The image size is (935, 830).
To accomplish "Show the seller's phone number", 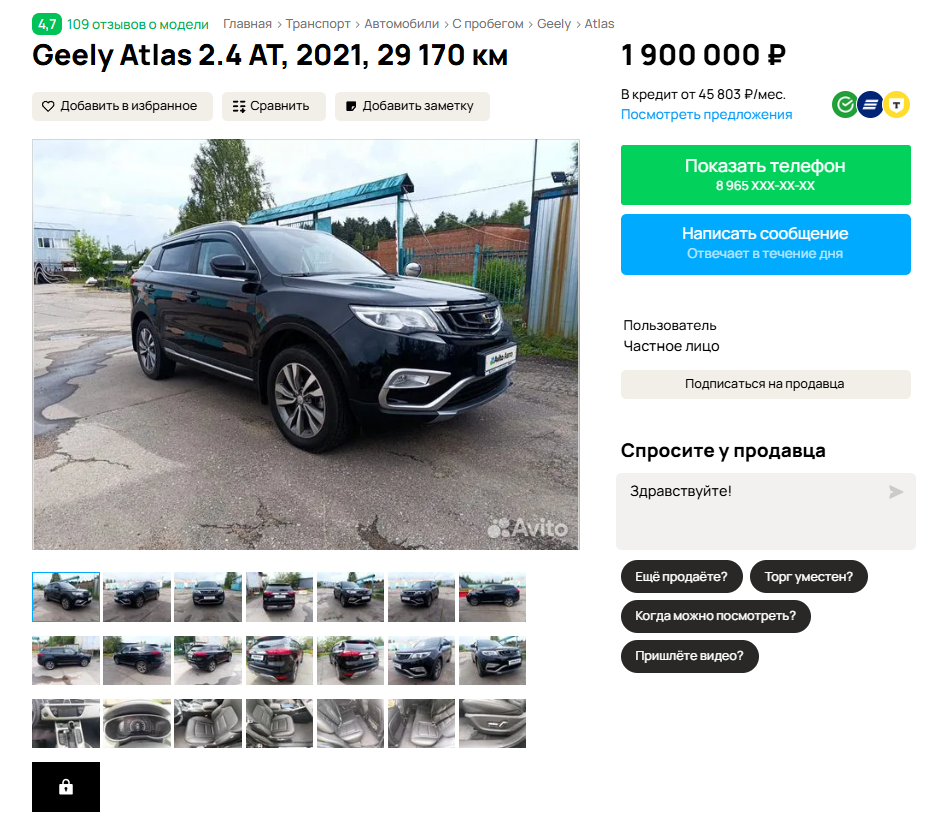I will pyautogui.click(x=766, y=175).
